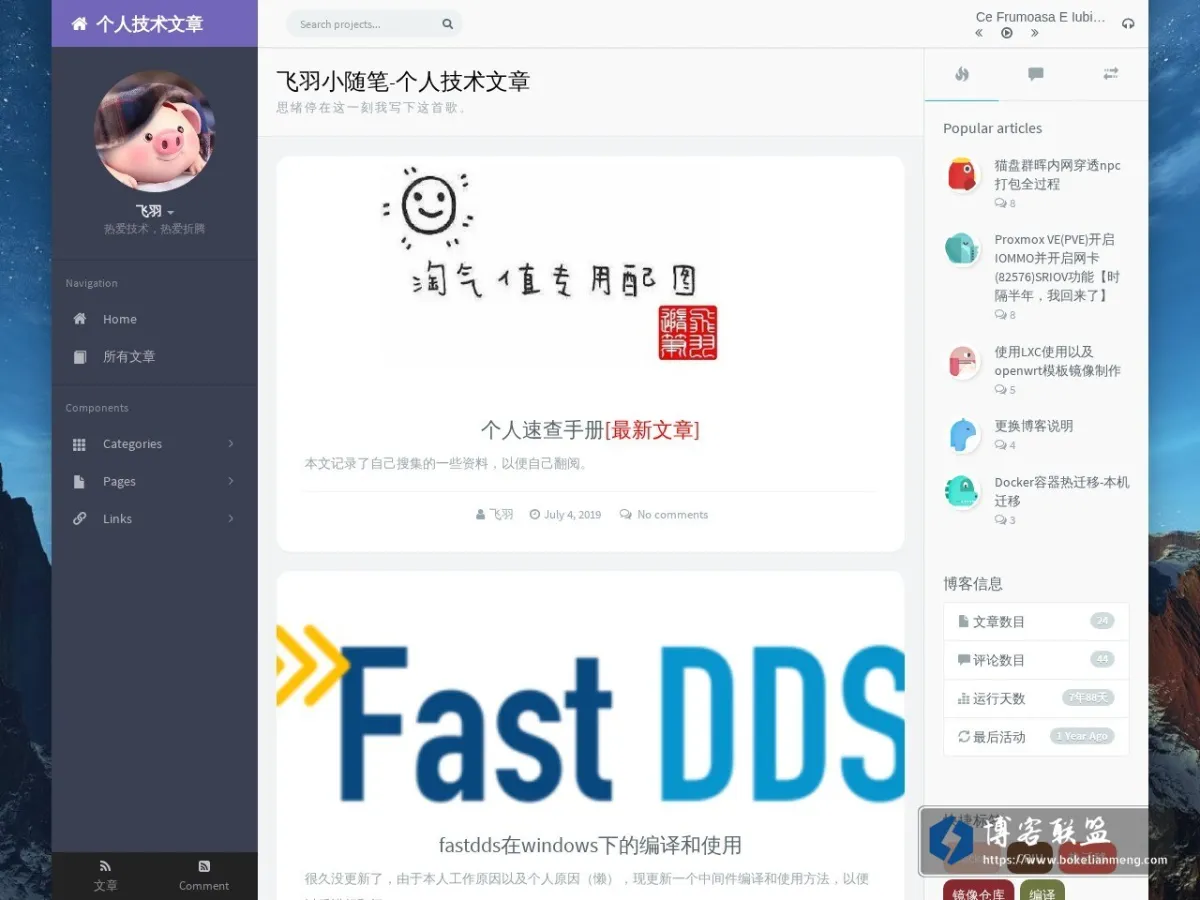
Task: Open the fastdds在windows下的编译和使用 article
Action: tap(590, 845)
